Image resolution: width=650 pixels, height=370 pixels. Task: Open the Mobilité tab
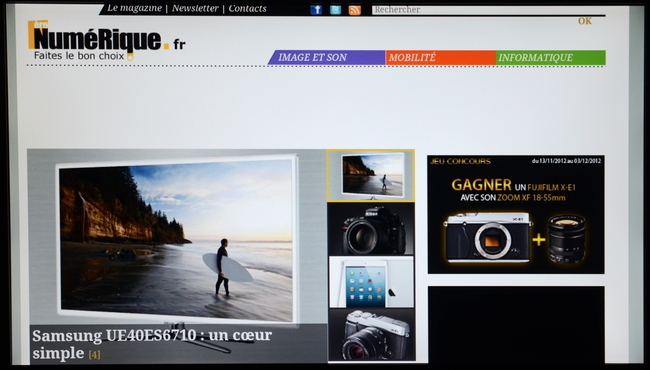441,58
